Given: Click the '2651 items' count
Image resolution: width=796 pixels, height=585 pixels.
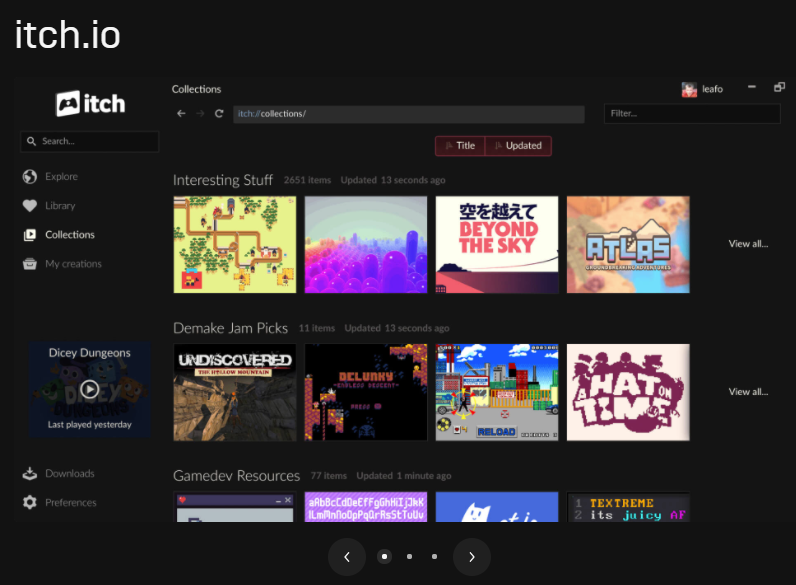Looking at the screenshot, I should click(x=307, y=180).
